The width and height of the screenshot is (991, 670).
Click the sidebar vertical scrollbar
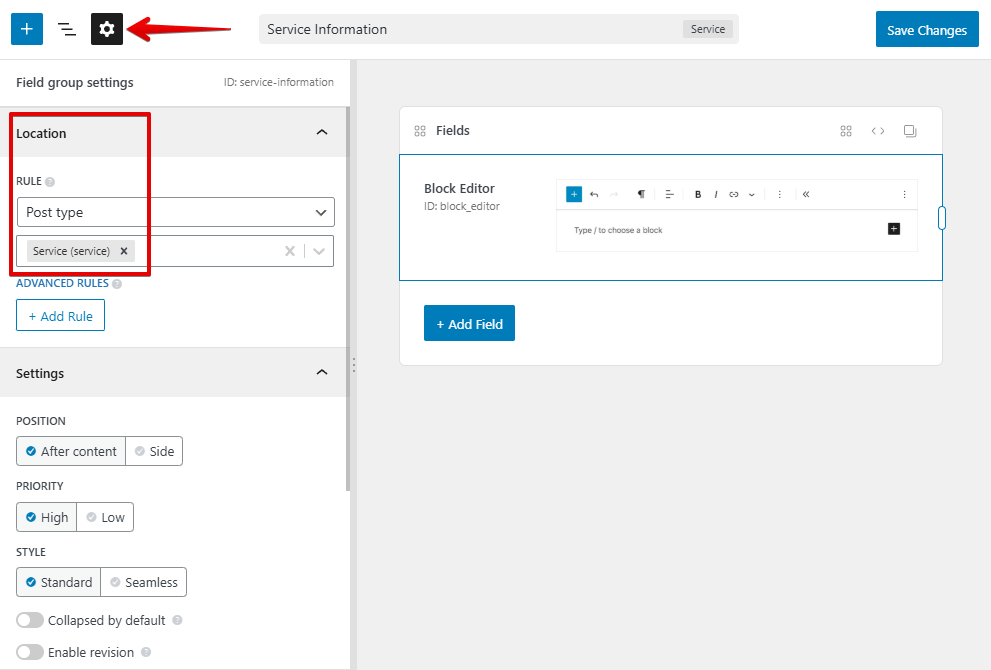tap(348, 300)
